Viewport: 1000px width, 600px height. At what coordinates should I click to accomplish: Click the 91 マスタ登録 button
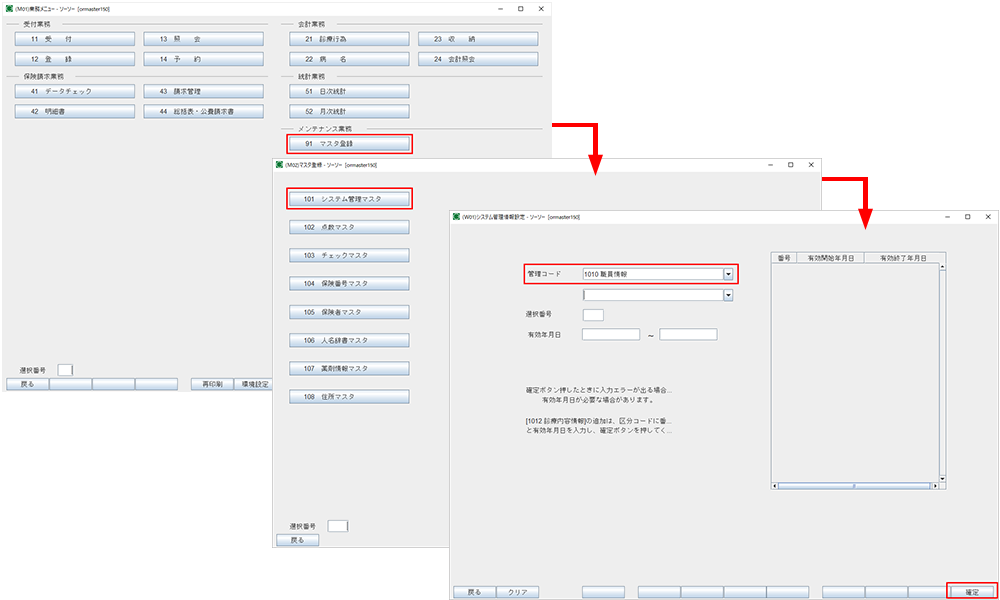[x=349, y=144]
